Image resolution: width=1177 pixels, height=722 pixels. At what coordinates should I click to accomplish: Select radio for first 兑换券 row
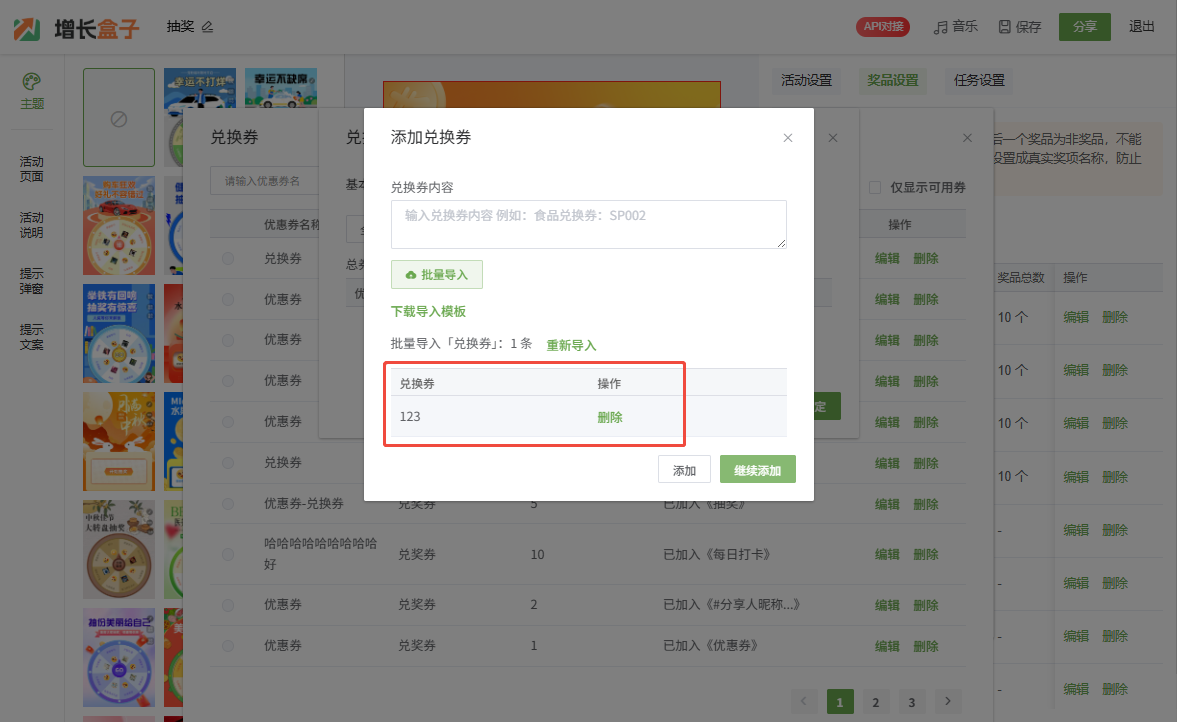228,259
